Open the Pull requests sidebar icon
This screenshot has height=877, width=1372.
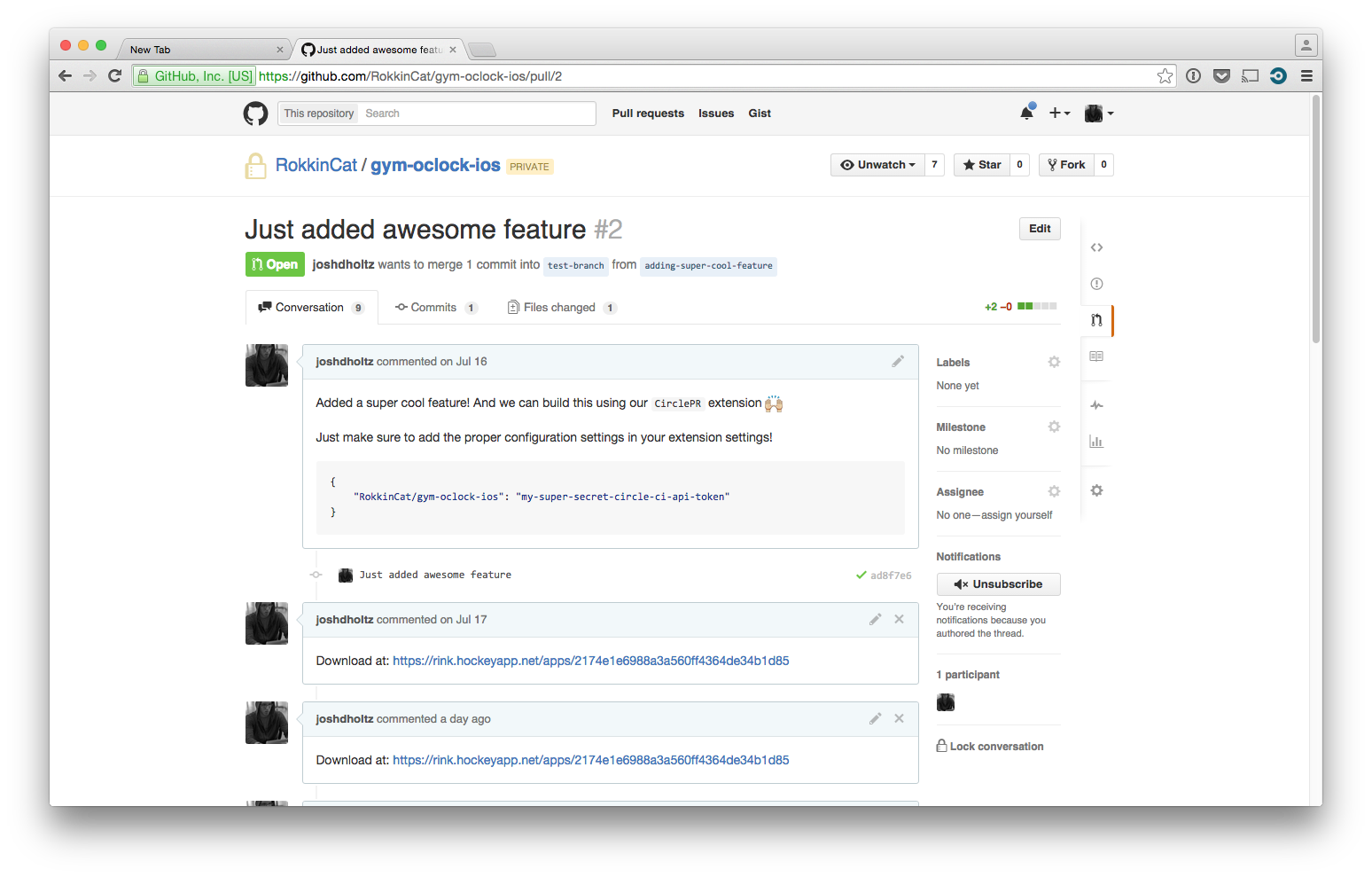tap(1096, 320)
